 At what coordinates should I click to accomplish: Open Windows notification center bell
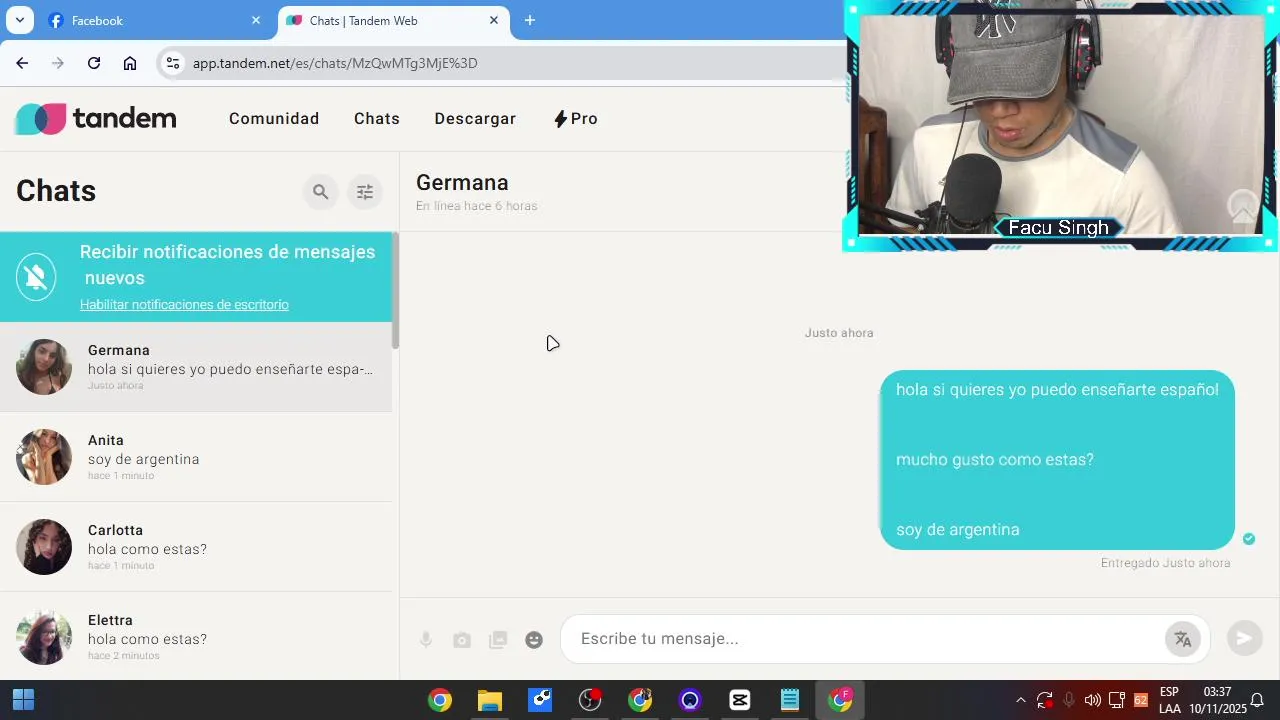(1258, 700)
